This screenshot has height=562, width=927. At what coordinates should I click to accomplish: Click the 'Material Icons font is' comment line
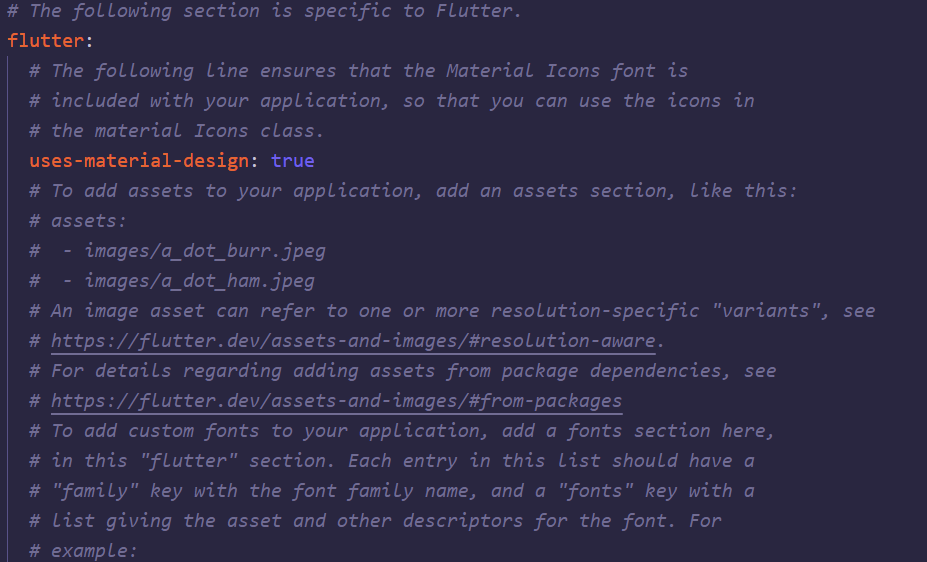(359, 71)
